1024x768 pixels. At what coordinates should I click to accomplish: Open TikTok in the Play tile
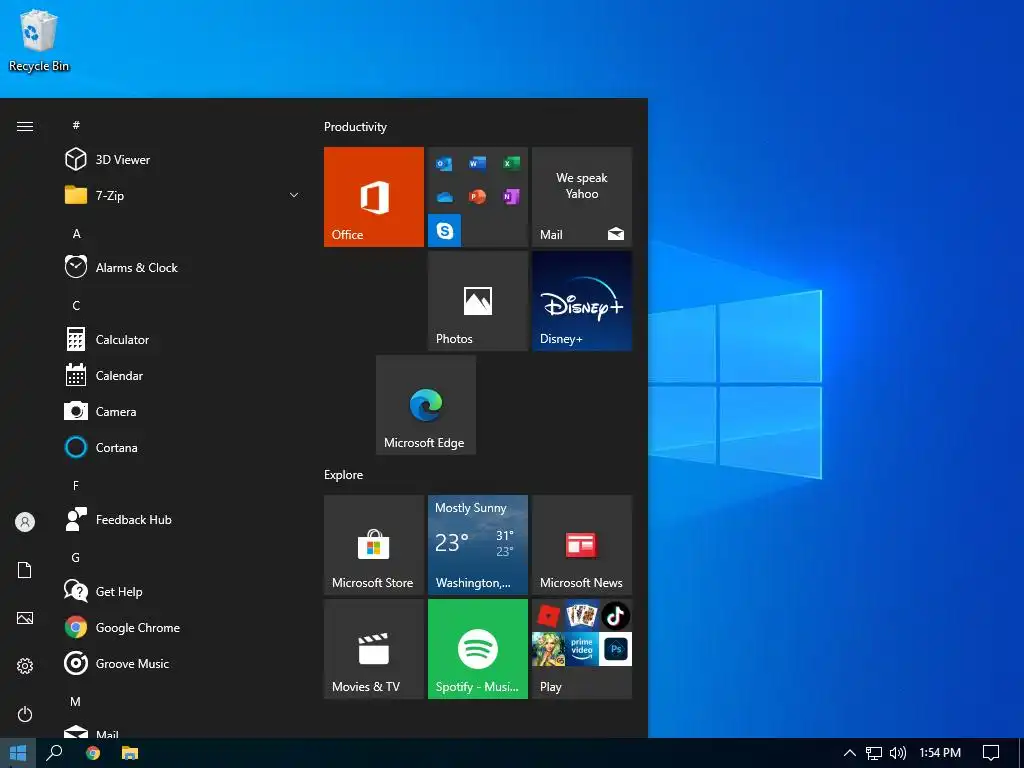pos(615,616)
